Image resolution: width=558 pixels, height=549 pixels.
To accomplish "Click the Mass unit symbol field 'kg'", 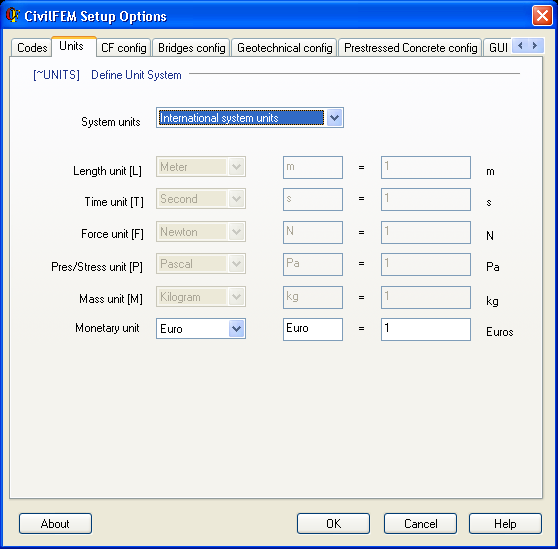I will coord(313,297).
